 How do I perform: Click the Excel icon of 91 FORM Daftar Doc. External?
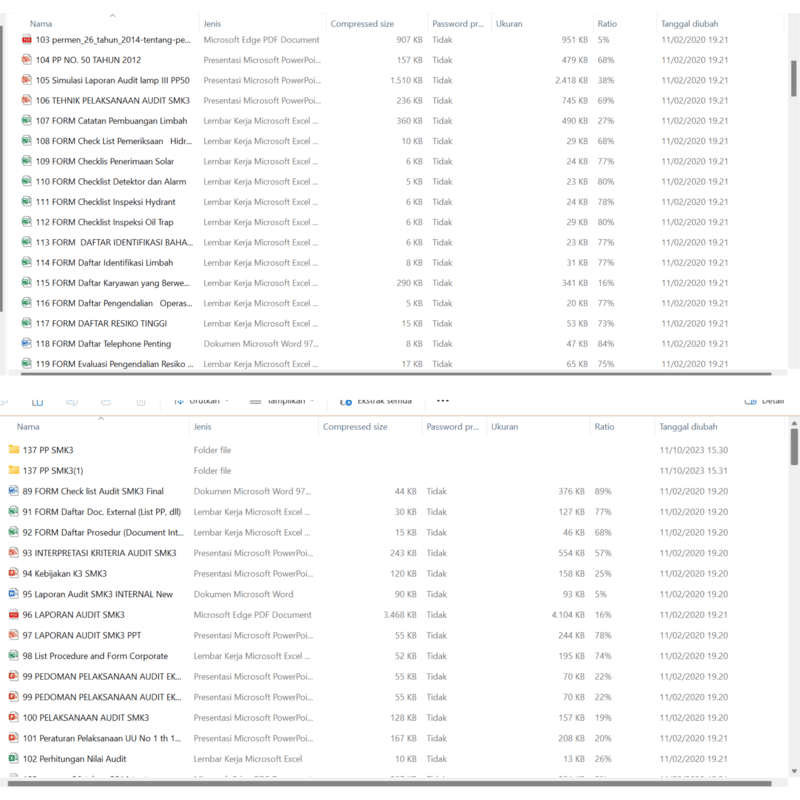click(14, 511)
